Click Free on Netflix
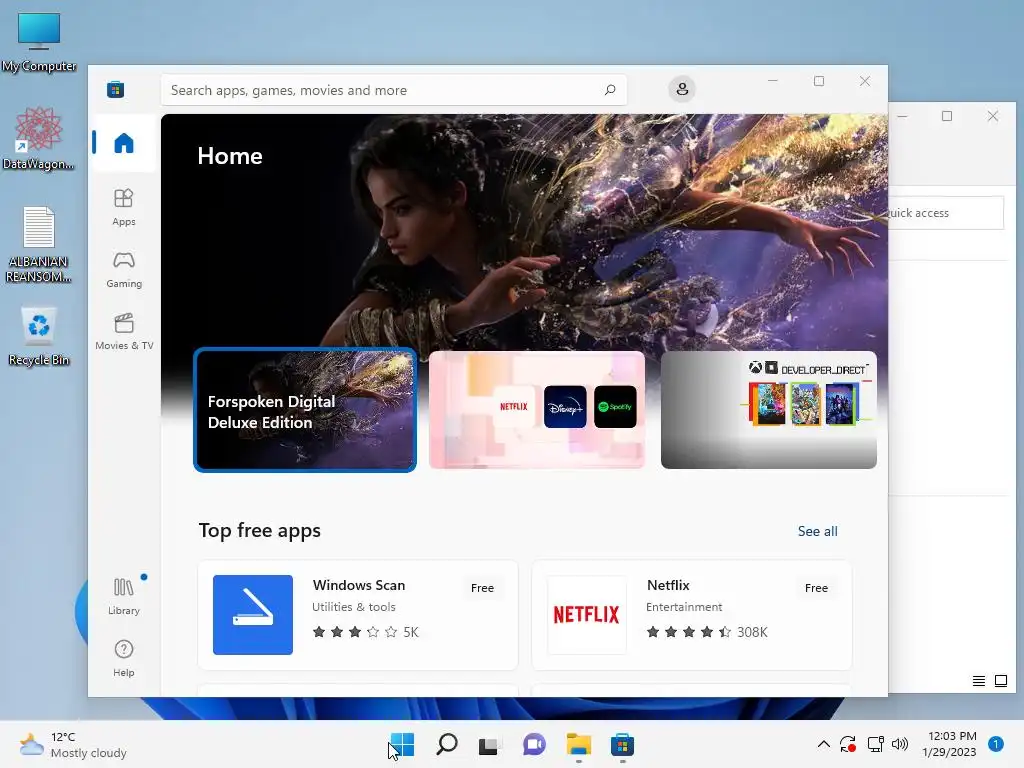 pos(816,588)
